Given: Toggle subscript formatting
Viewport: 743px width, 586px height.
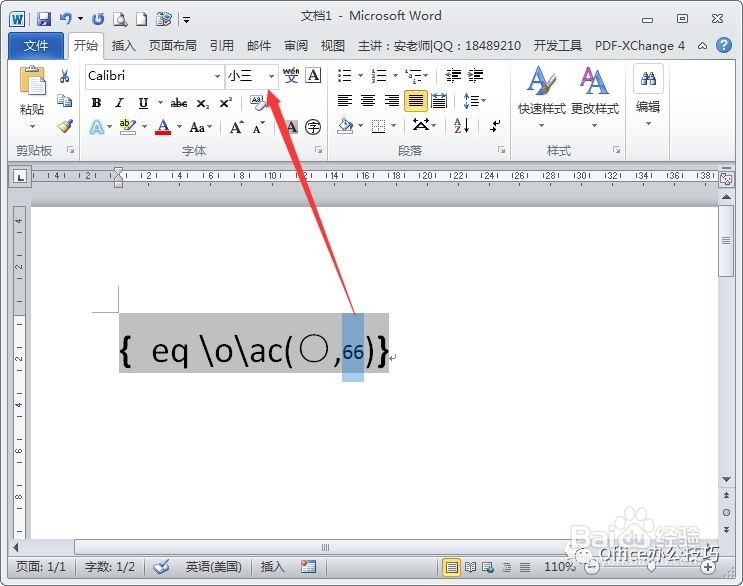Looking at the screenshot, I should pos(203,103).
